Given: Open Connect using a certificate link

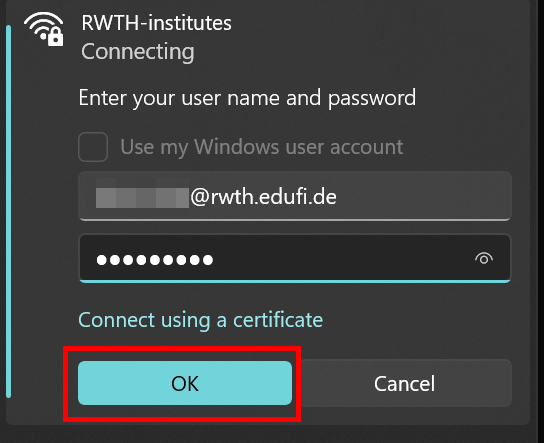Looking at the screenshot, I should click(x=201, y=320).
